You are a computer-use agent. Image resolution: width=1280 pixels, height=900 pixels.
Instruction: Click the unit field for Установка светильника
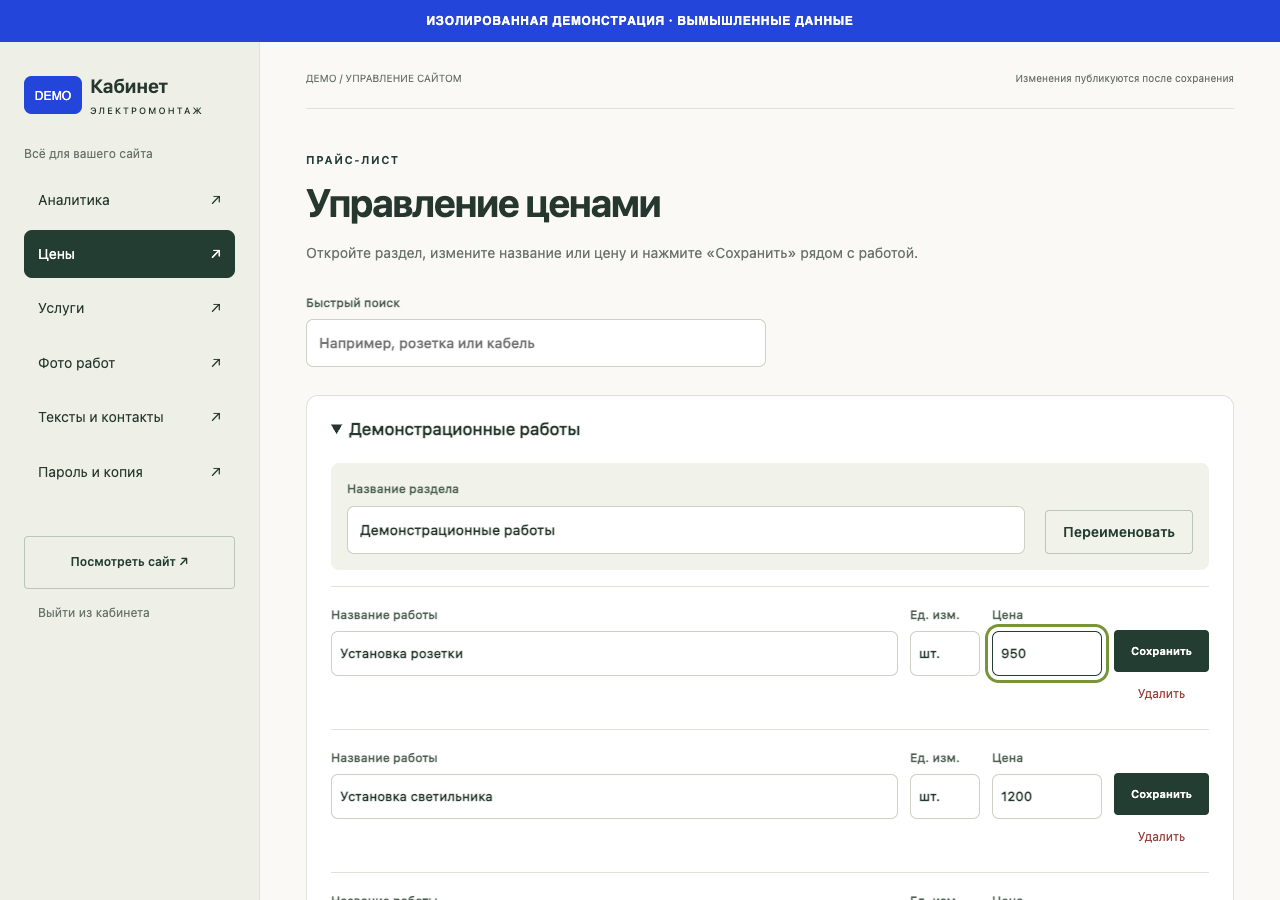coord(945,796)
